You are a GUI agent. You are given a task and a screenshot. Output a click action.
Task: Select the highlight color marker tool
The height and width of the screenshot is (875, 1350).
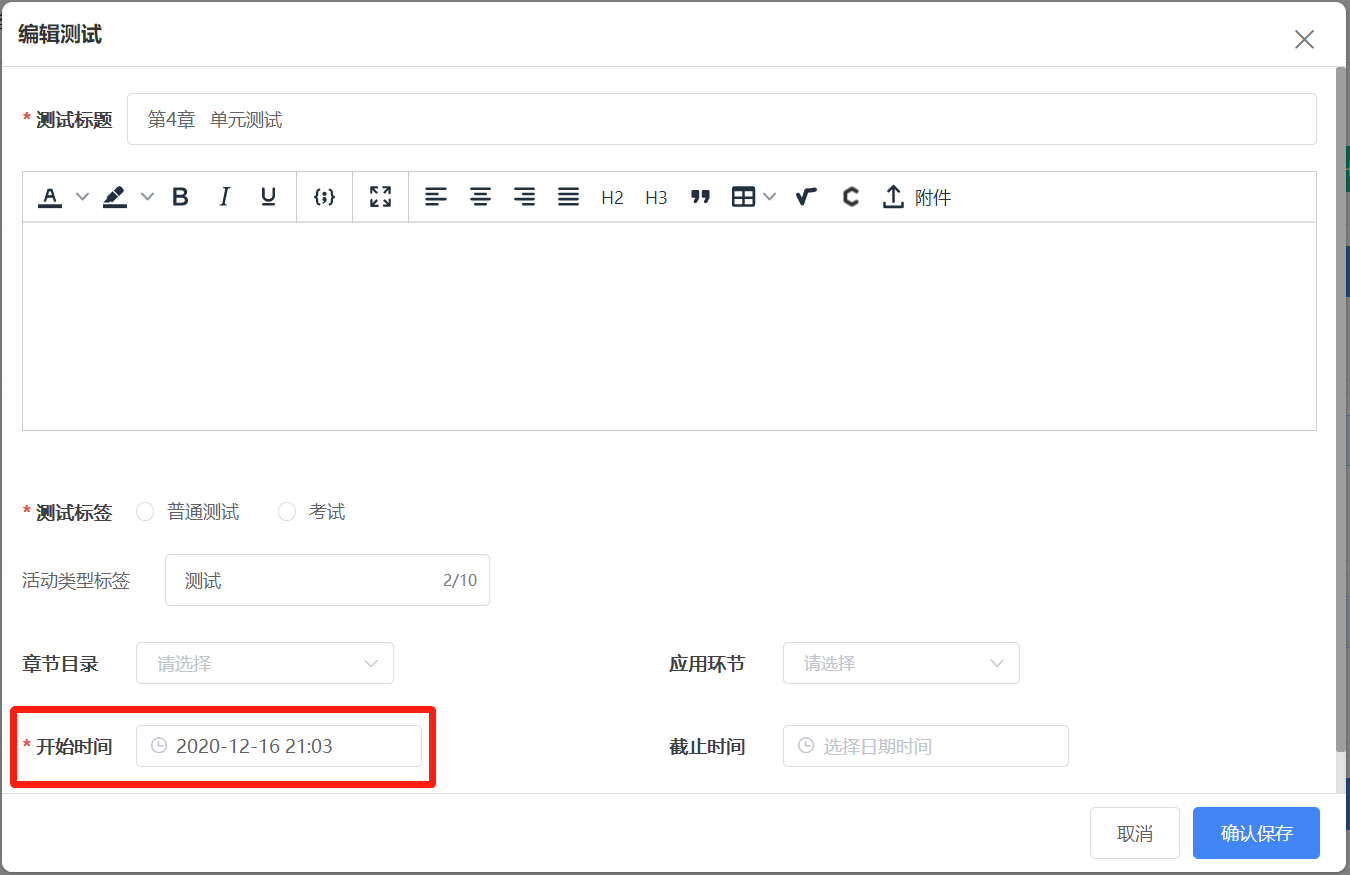(115, 197)
